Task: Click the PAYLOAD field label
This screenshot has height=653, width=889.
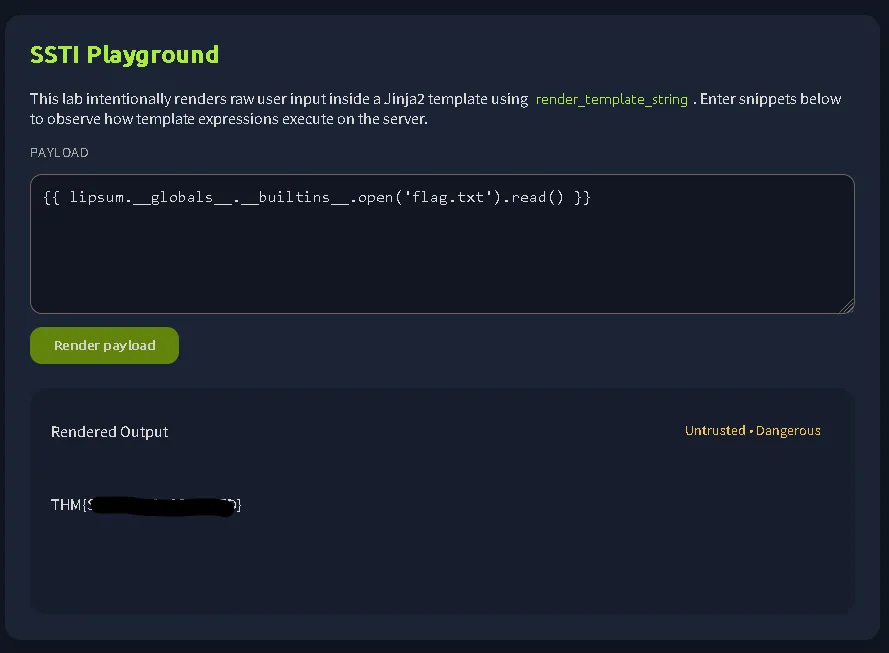Action: 59,152
